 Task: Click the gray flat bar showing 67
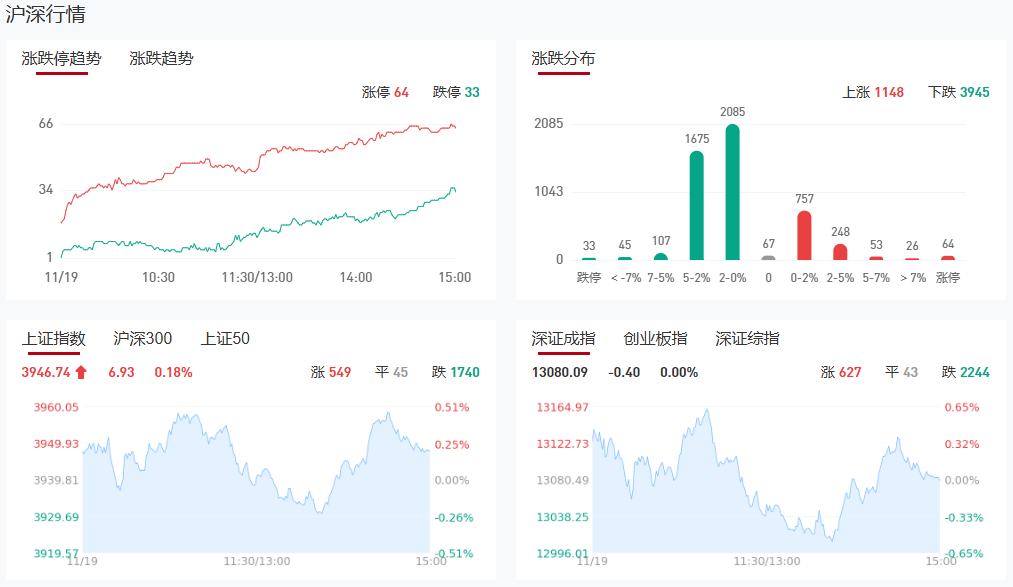(x=768, y=257)
